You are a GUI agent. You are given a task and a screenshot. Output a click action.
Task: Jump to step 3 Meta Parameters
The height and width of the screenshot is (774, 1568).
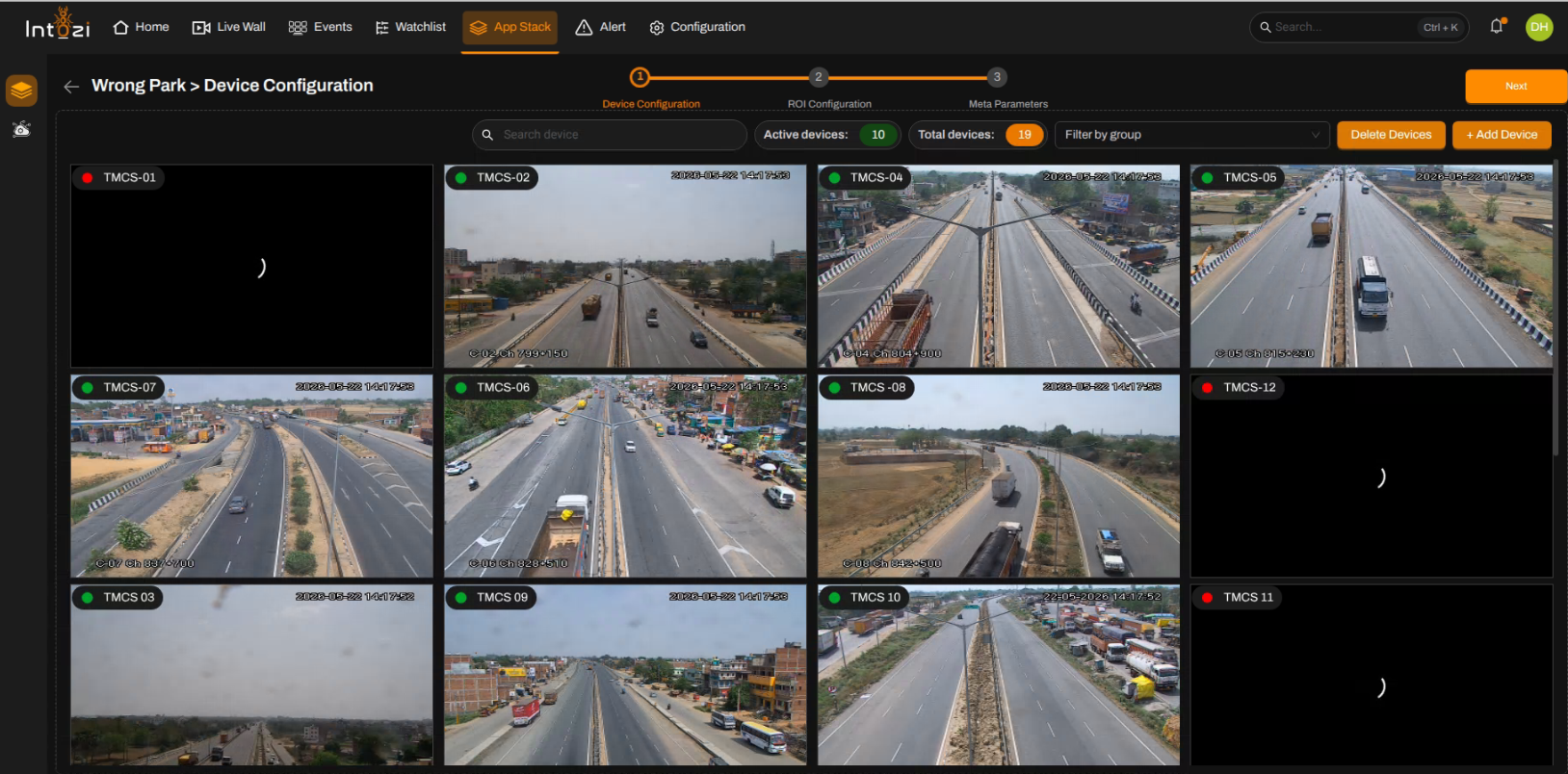point(997,77)
